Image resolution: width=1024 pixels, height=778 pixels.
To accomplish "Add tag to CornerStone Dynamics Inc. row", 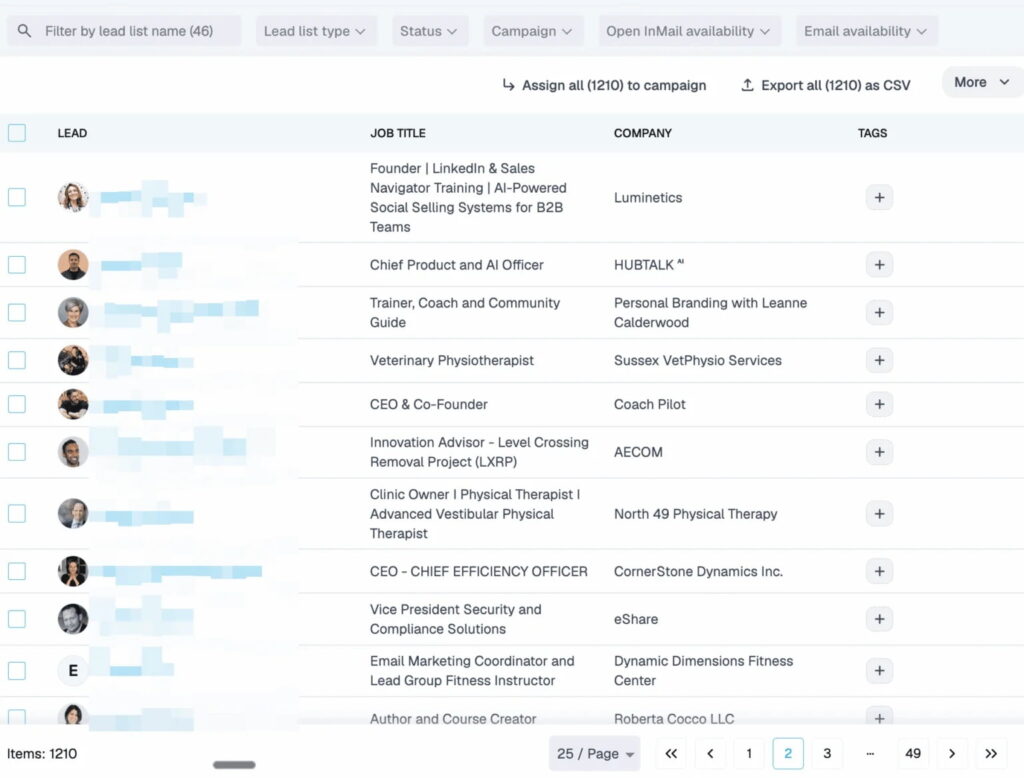I will click(x=879, y=571).
